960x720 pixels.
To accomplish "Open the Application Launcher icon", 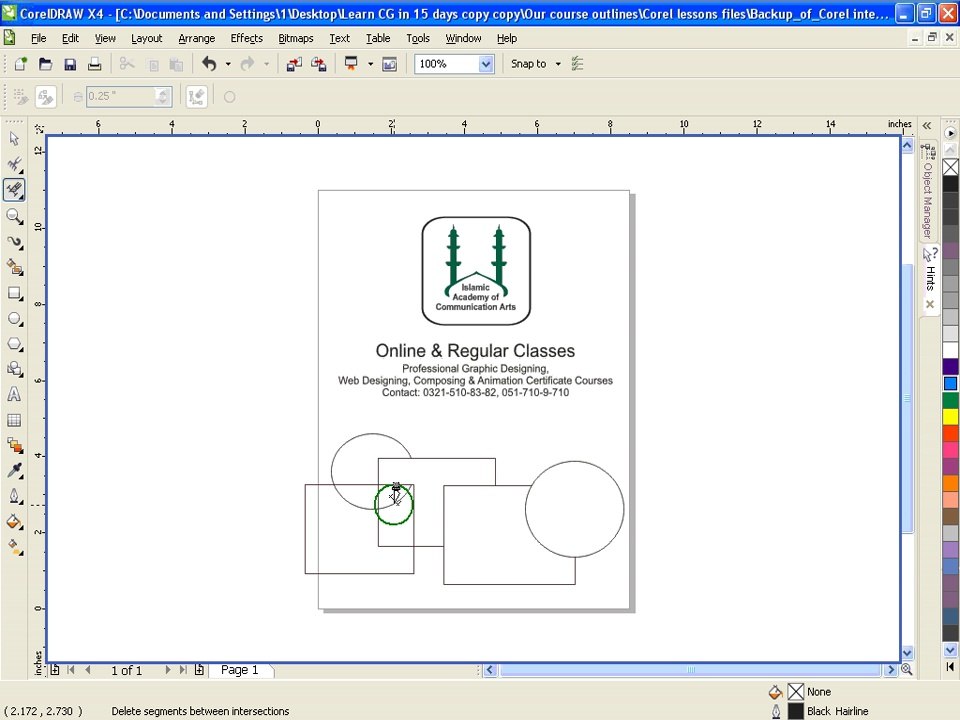I will 351,64.
